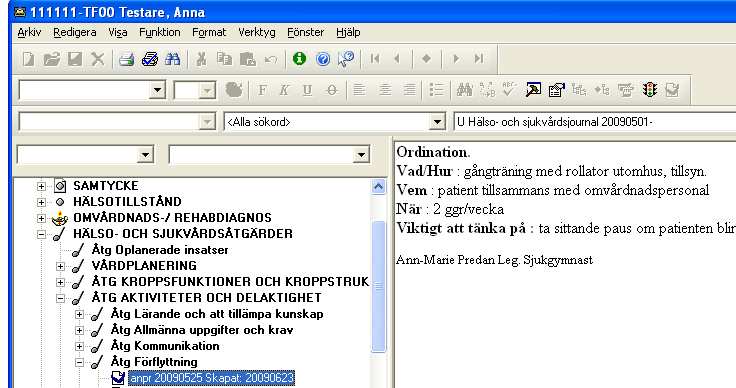Expand the HÄLSOTILLSTÅND tree node
The width and height of the screenshot is (736, 388).
(41, 202)
